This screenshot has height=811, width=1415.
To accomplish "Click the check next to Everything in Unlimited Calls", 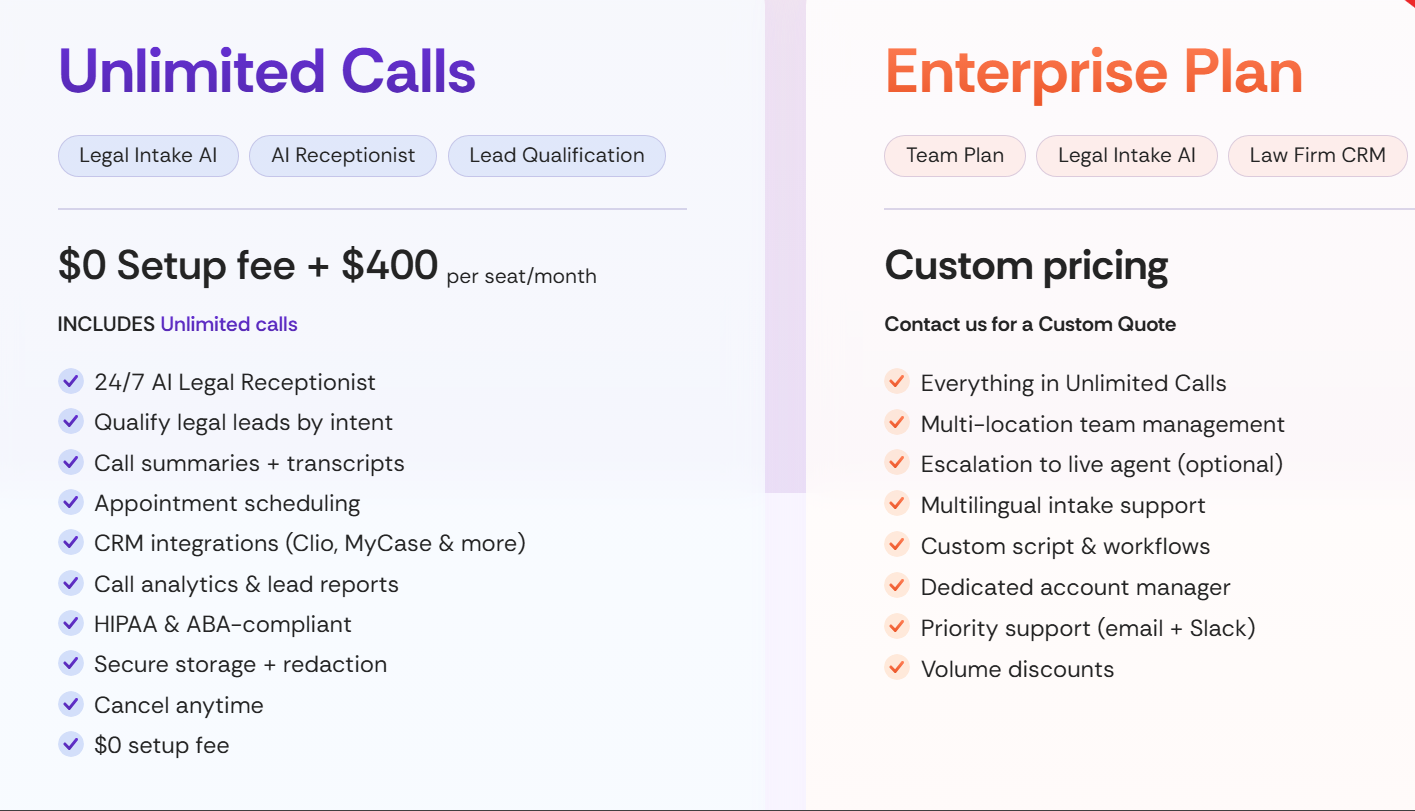I will [896, 382].
